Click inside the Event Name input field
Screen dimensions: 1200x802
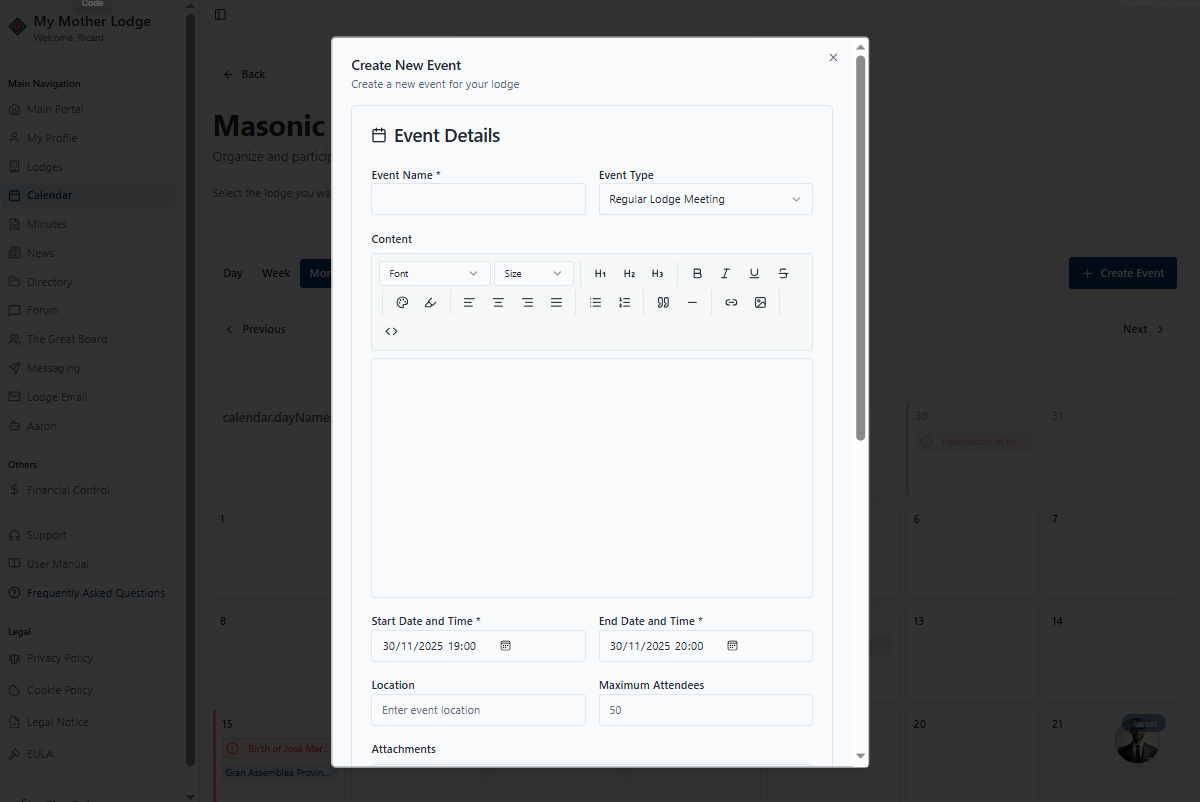tap(477, 199)
